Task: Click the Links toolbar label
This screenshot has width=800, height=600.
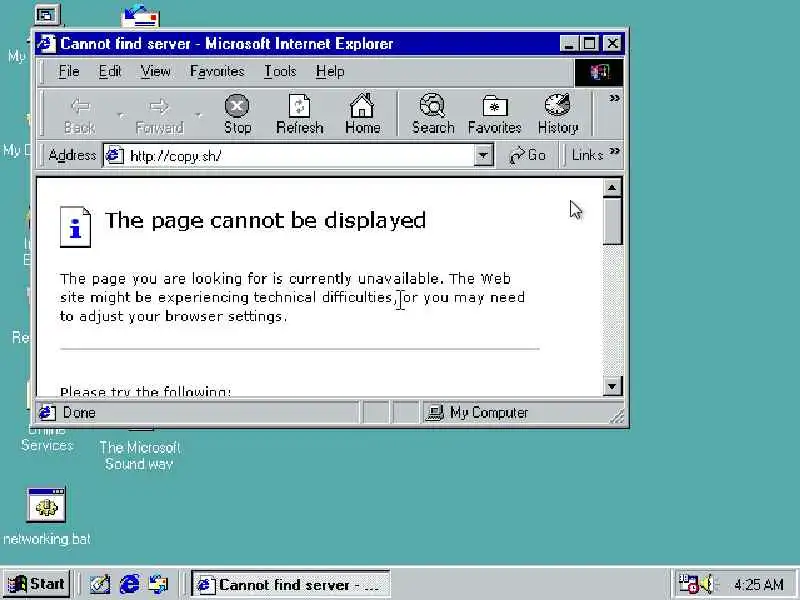Action: pos(587,155)
